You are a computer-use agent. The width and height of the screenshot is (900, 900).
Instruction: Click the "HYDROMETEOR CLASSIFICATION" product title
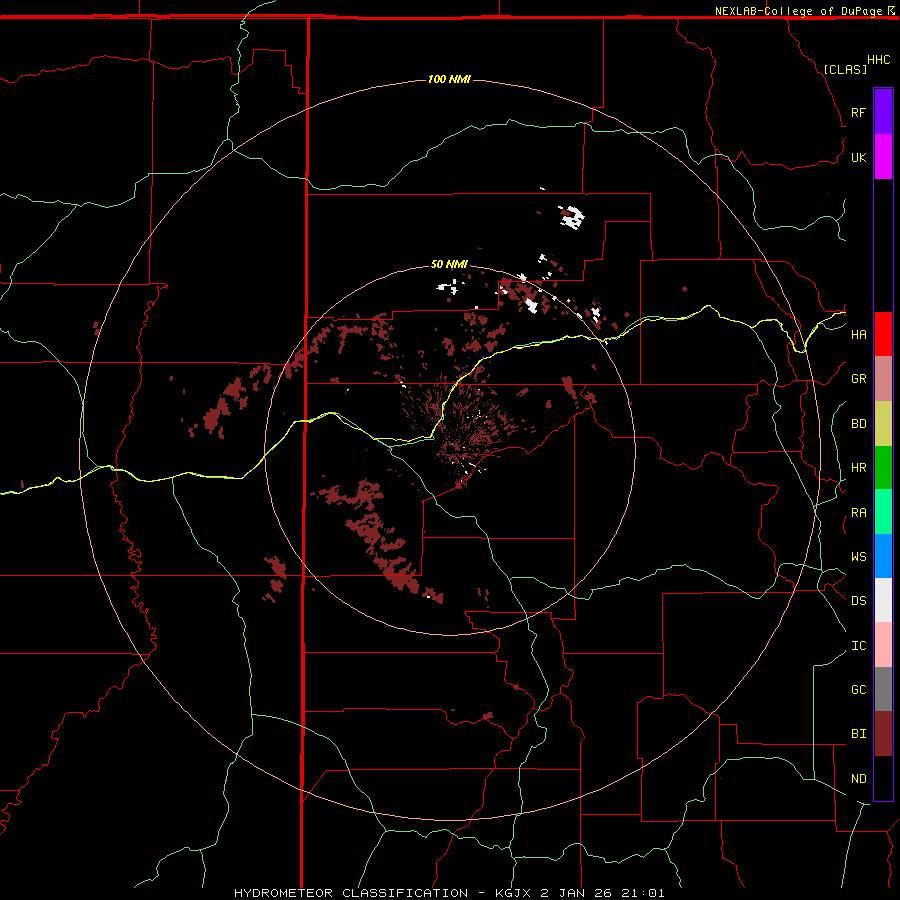tap(351, 893)
